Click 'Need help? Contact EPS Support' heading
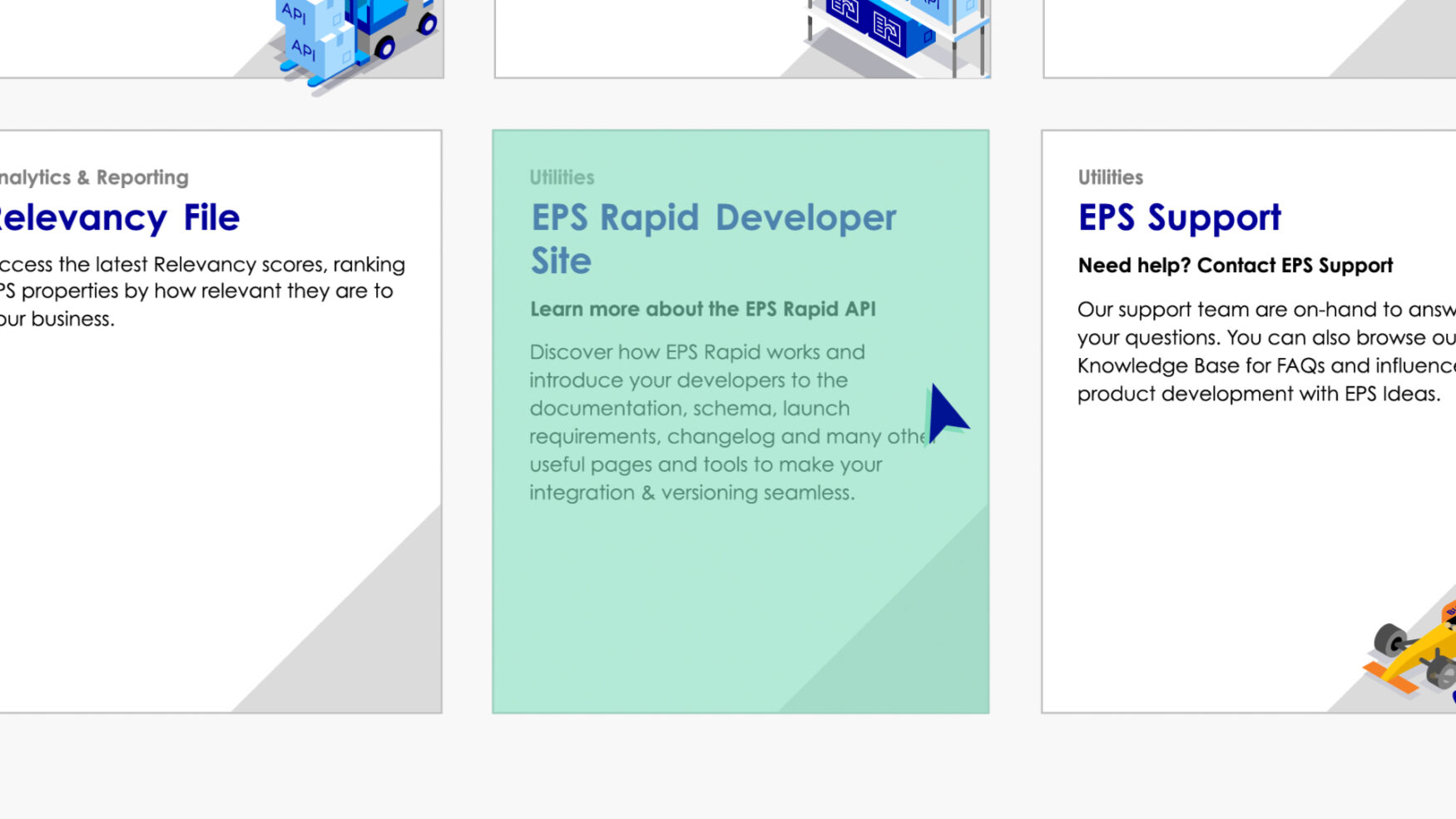This screenshot has height=819, width=1456. [1235, 265]
